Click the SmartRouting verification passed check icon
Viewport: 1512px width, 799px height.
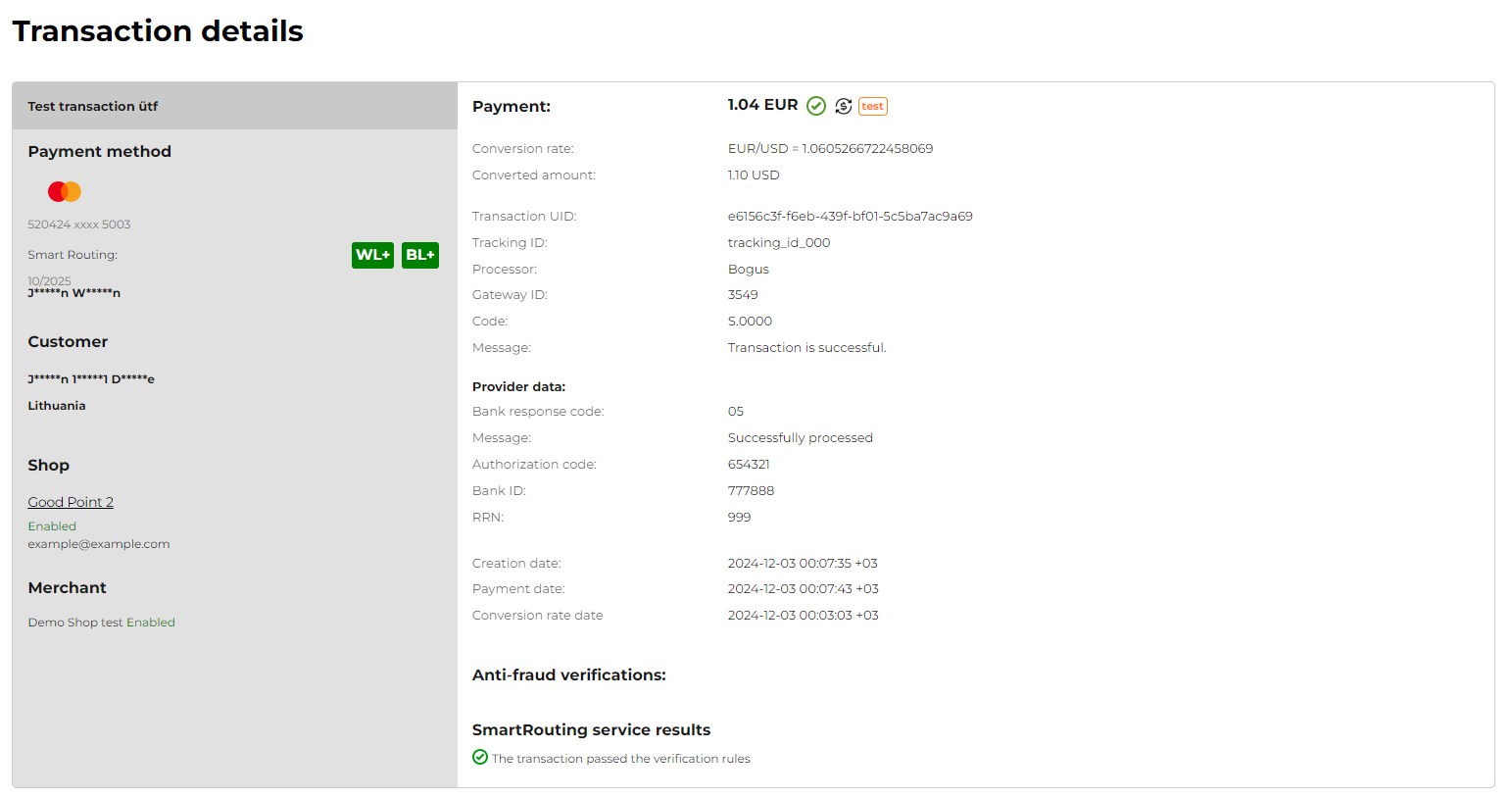[x=480, y=757]
